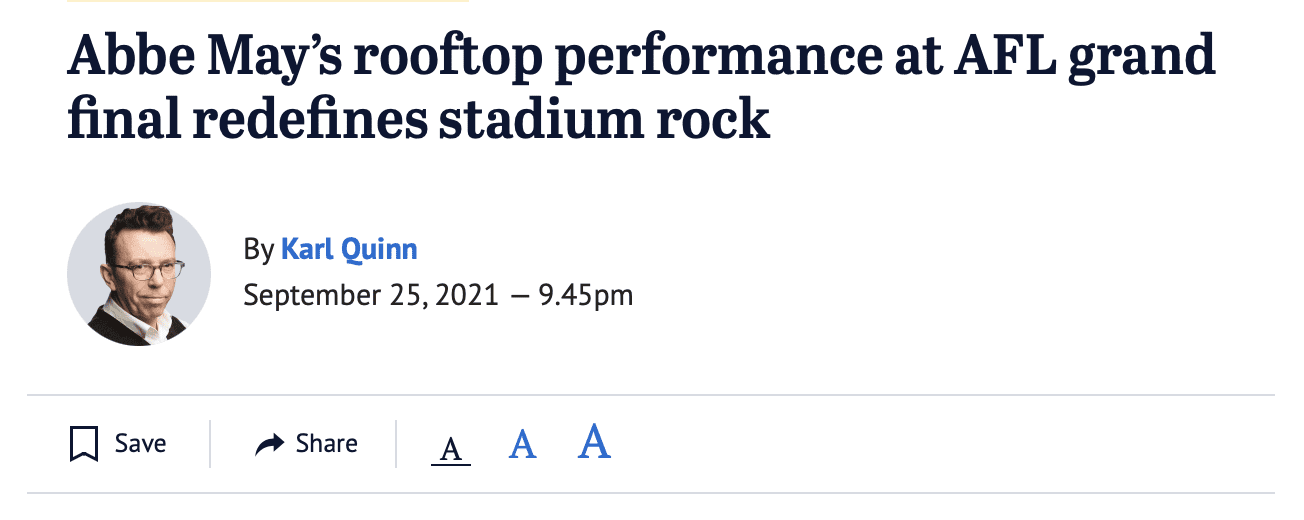Select the smallest underlined text size A

point(451,448)
